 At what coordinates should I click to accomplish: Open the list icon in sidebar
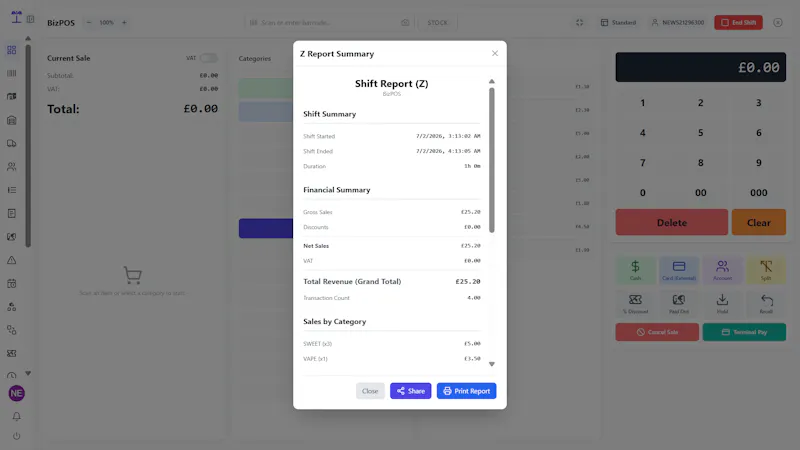pyautogui.click(x=12, y=190)
